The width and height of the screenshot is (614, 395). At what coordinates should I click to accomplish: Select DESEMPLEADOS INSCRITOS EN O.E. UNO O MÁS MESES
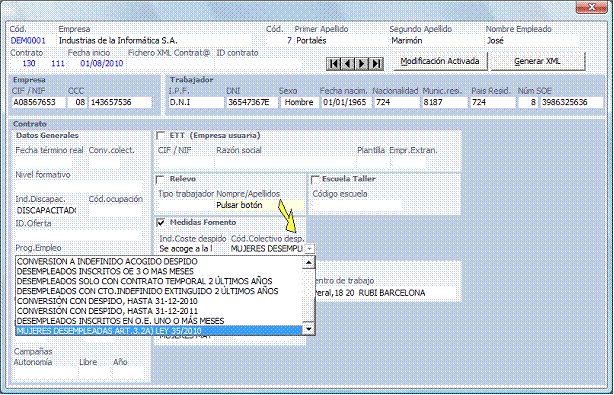pos(159,321)
